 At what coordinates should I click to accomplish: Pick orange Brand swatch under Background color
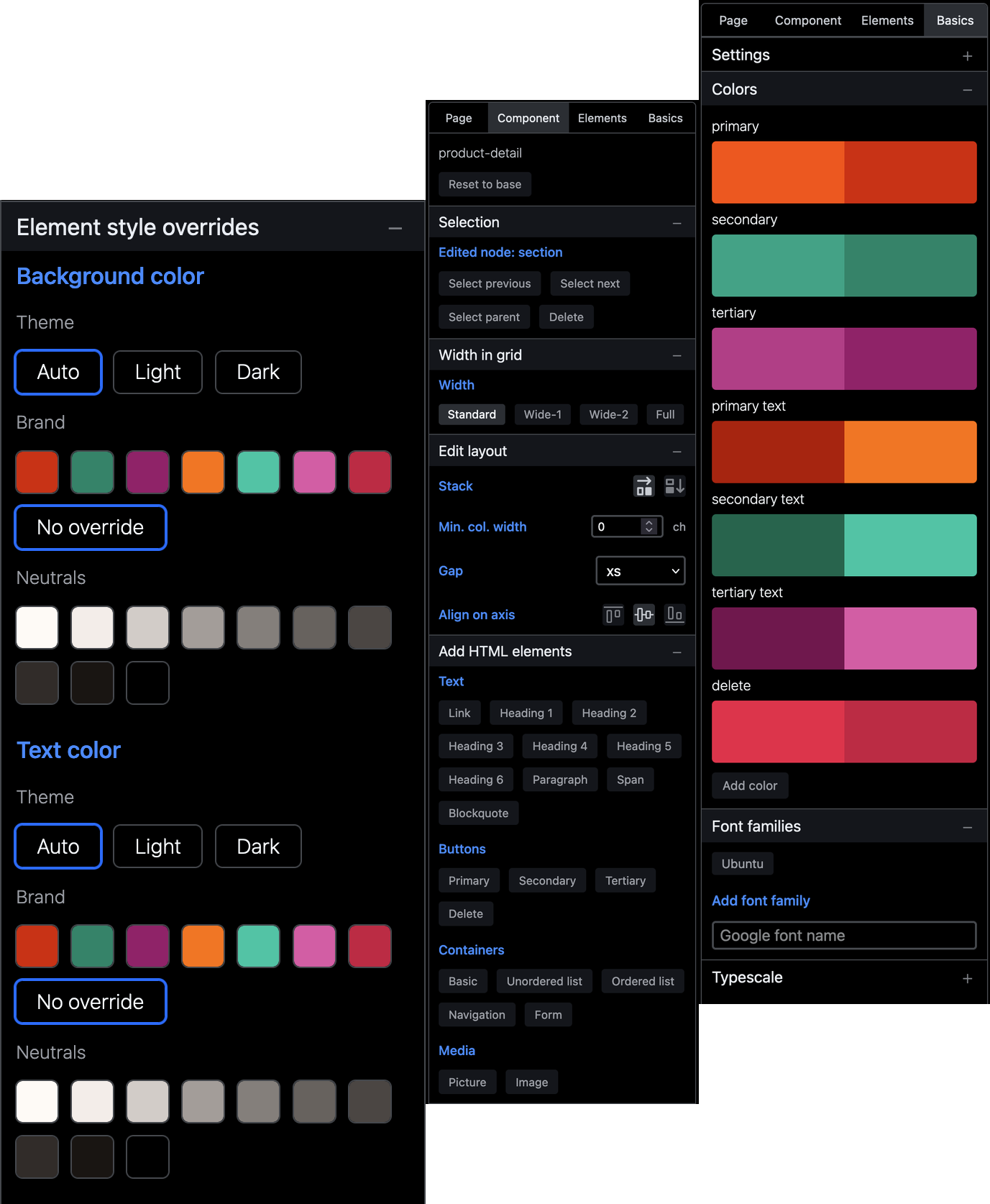tap(203, 473)
